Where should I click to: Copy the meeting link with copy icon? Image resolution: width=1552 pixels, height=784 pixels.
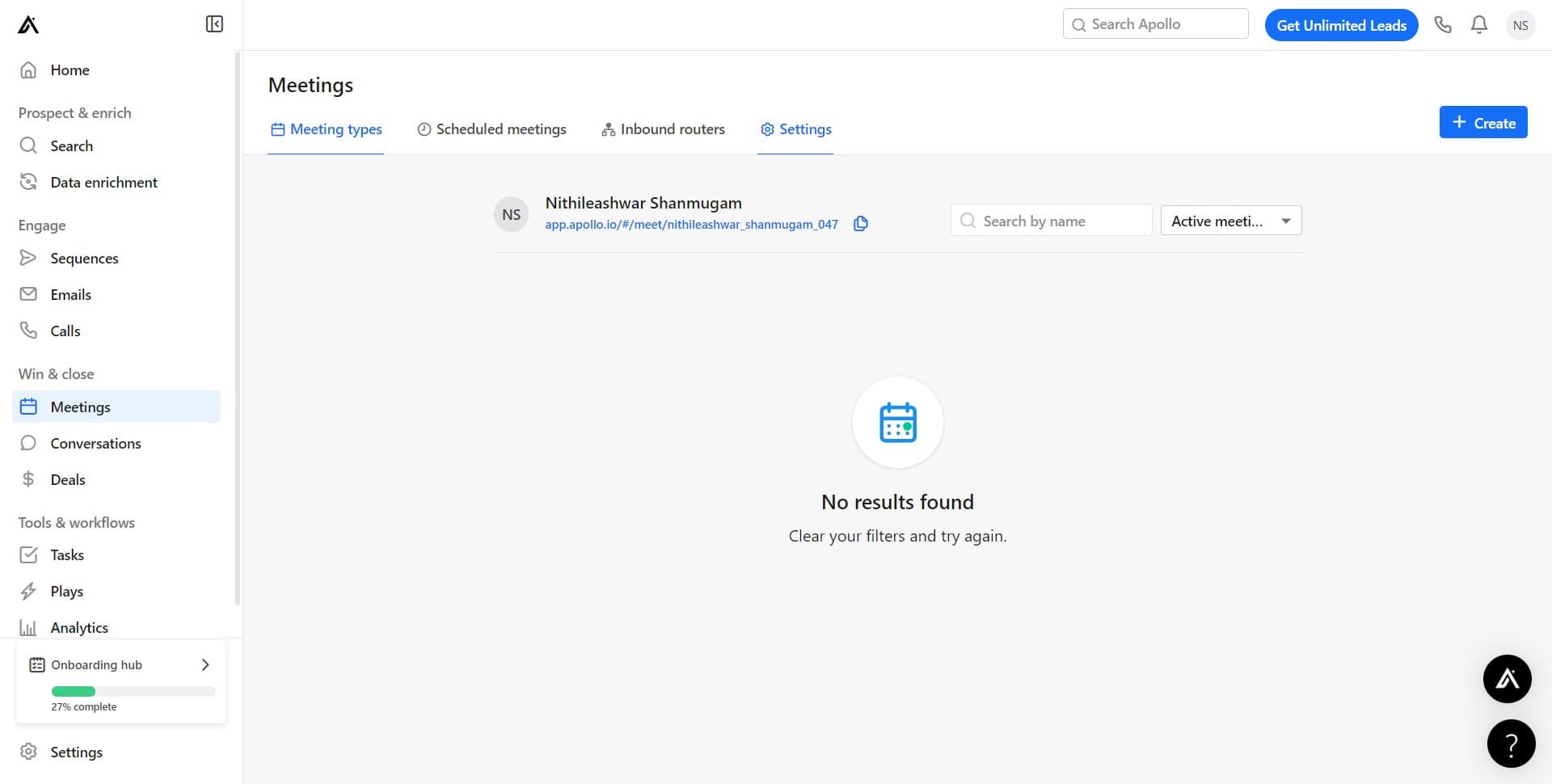coord(861,224)
